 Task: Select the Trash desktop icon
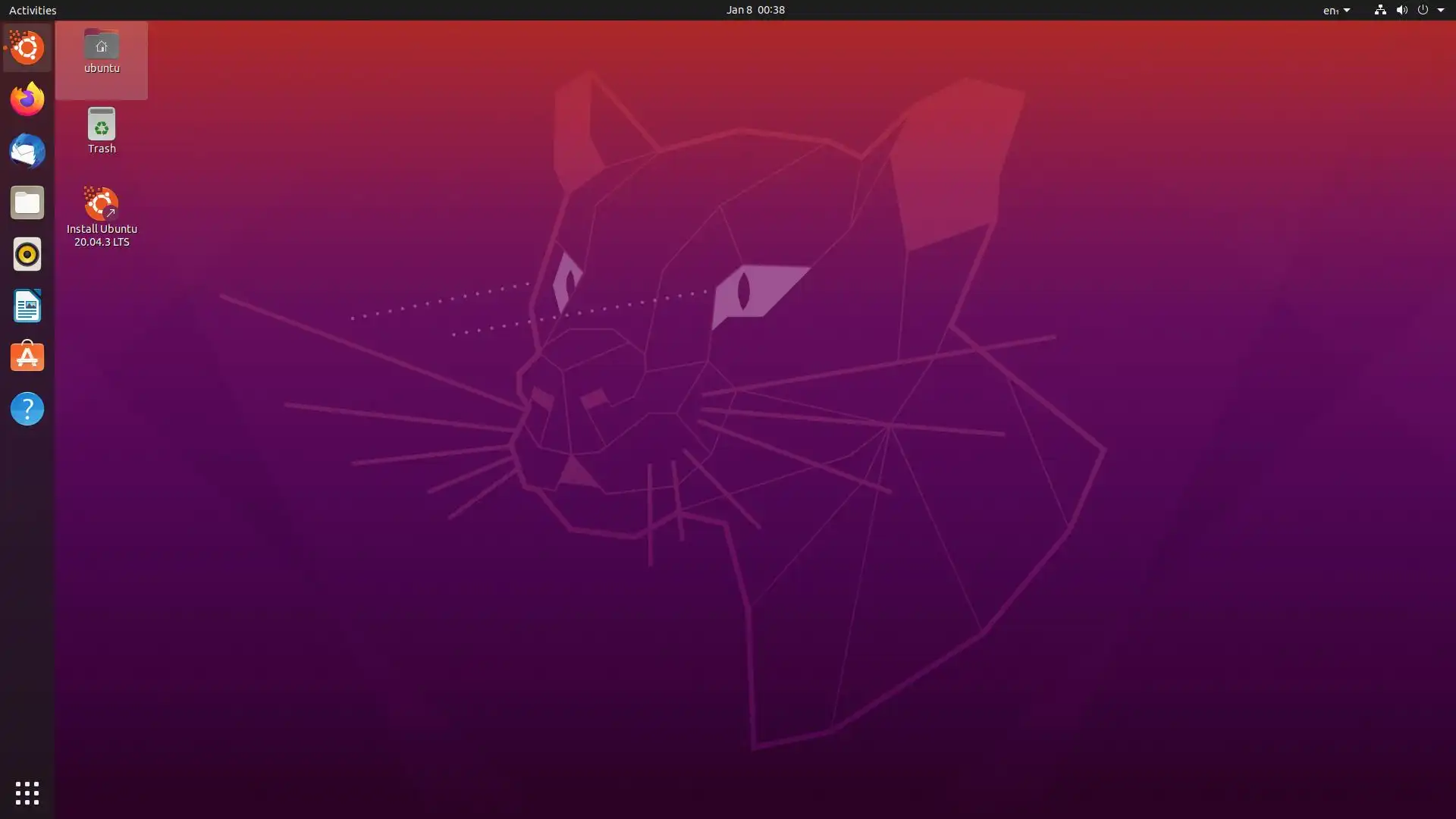click(101, 130)
